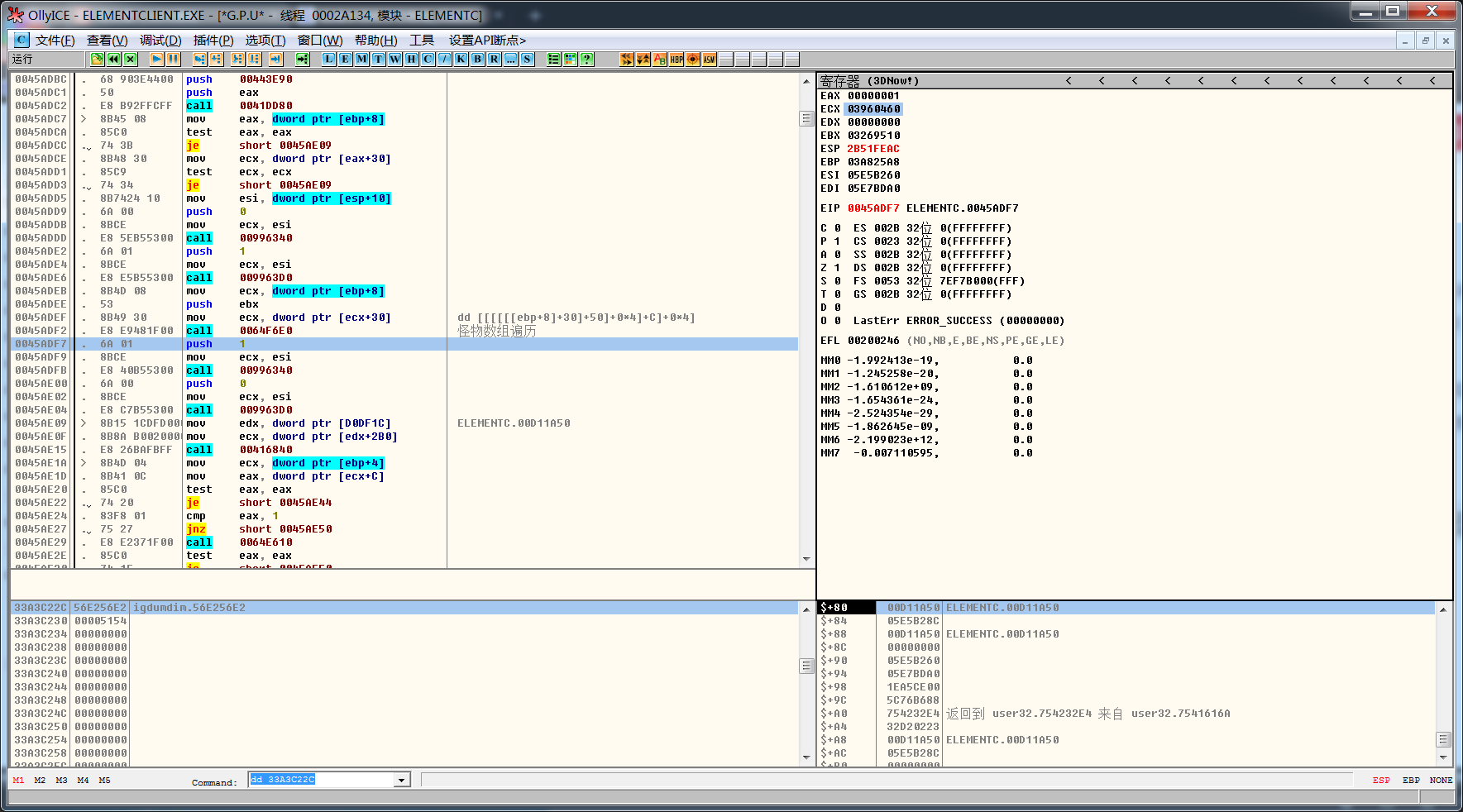Open the 插件(P) plugins menu
Viewport: 1463px width, 812px height.
coord(213,40)
